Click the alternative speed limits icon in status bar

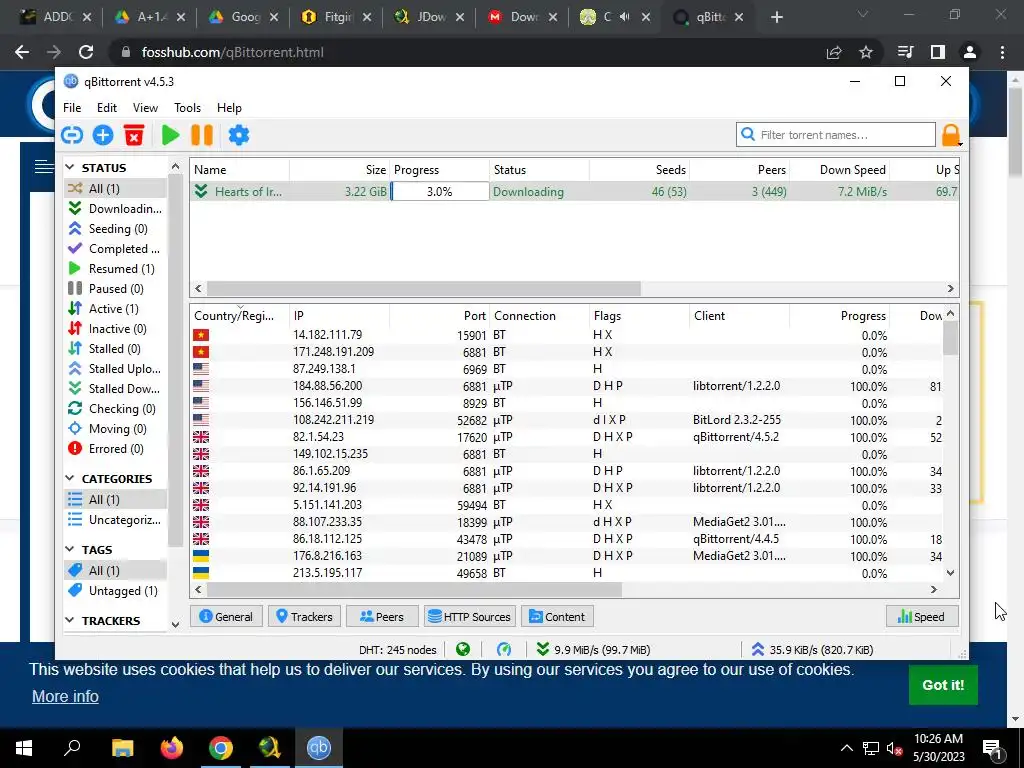(x=504, y=649)
